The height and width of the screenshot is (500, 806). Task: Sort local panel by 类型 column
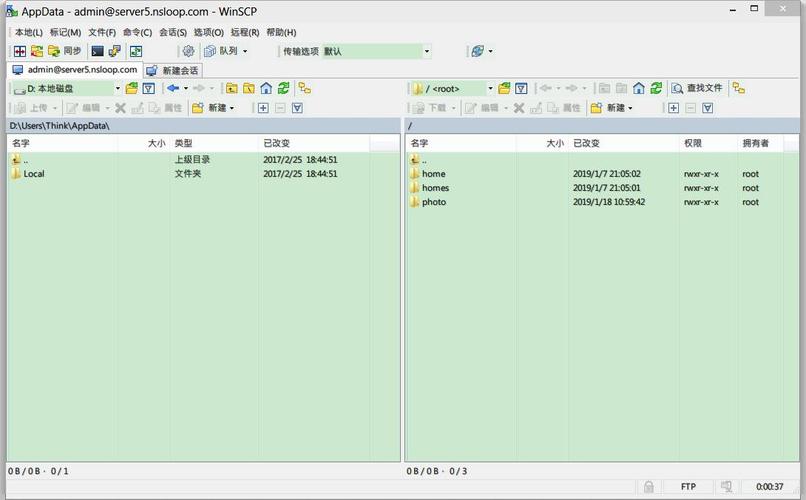pyautogui.click(x=214, y=143)
